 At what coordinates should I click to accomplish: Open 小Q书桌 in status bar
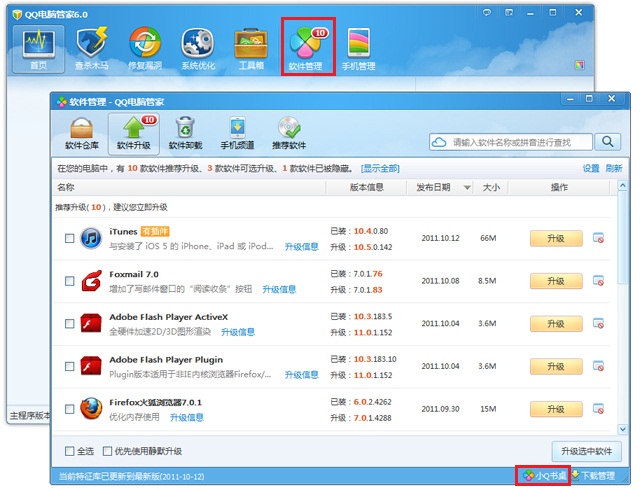[543, 475]
